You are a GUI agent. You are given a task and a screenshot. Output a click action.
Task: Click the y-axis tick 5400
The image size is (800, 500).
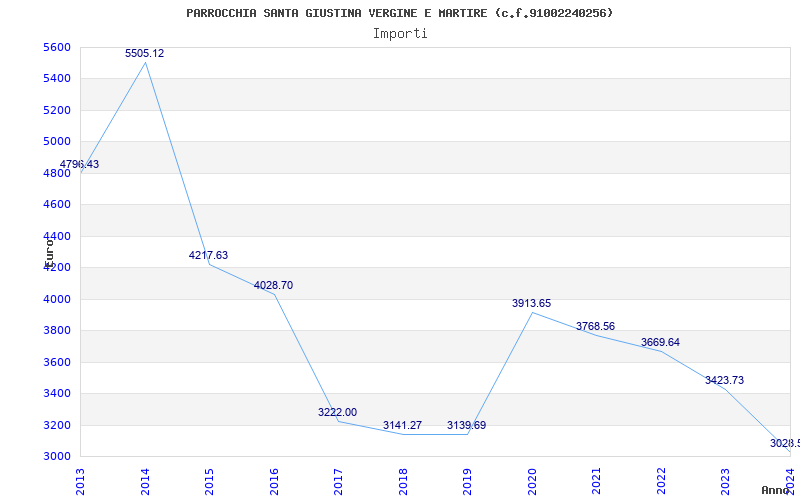click(58, 79)
